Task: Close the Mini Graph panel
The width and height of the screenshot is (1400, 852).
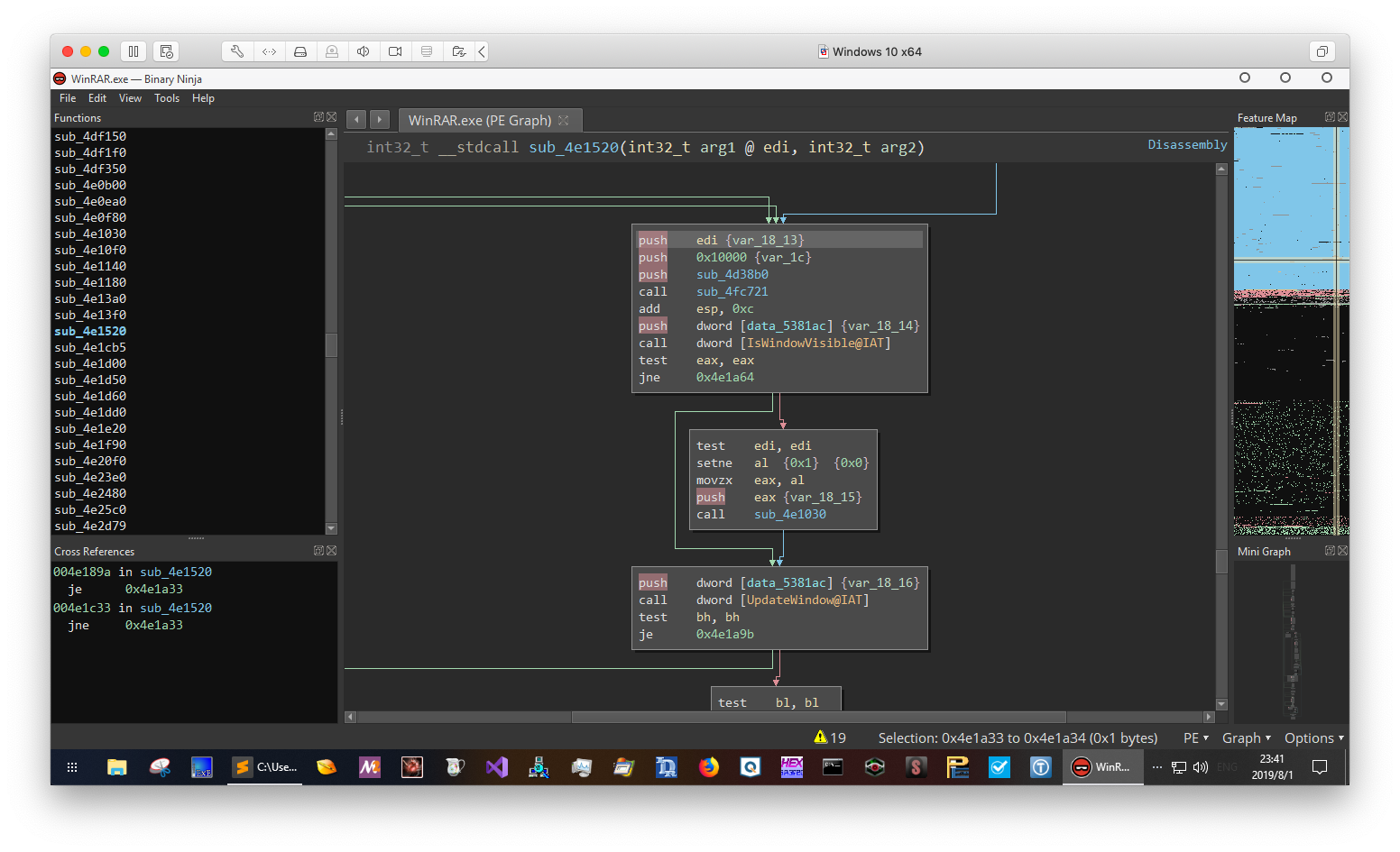Action: coord(1342,551)
